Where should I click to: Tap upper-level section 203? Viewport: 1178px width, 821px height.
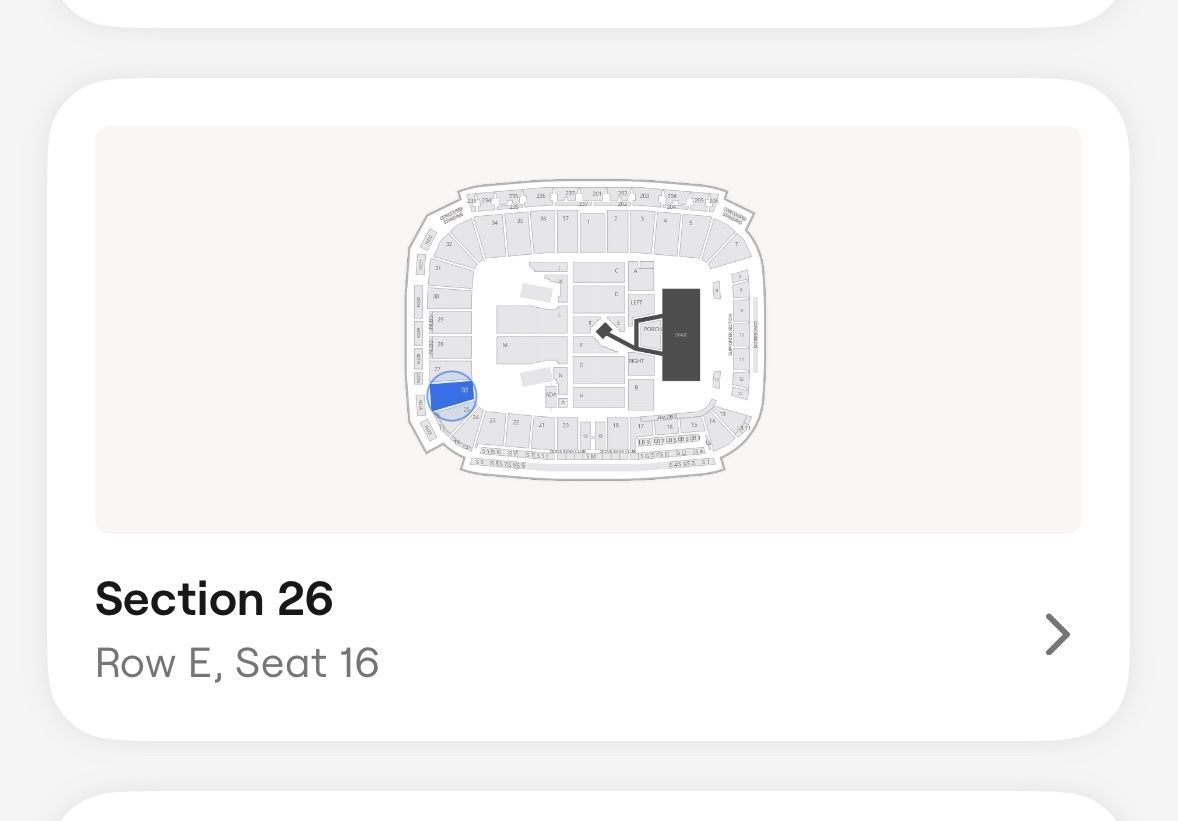[x=644, y=196]
